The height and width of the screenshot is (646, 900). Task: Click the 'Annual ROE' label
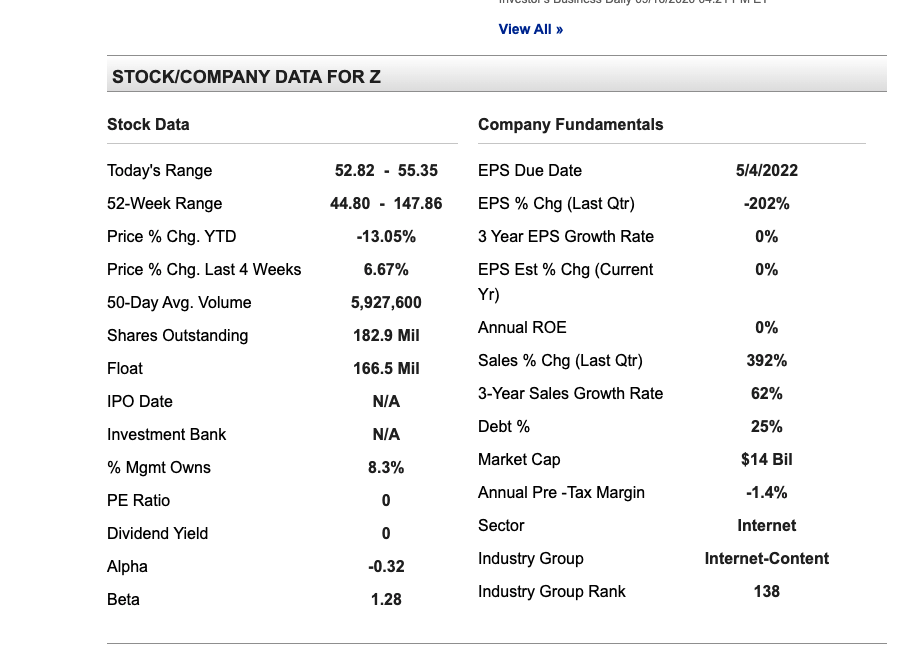522,327
